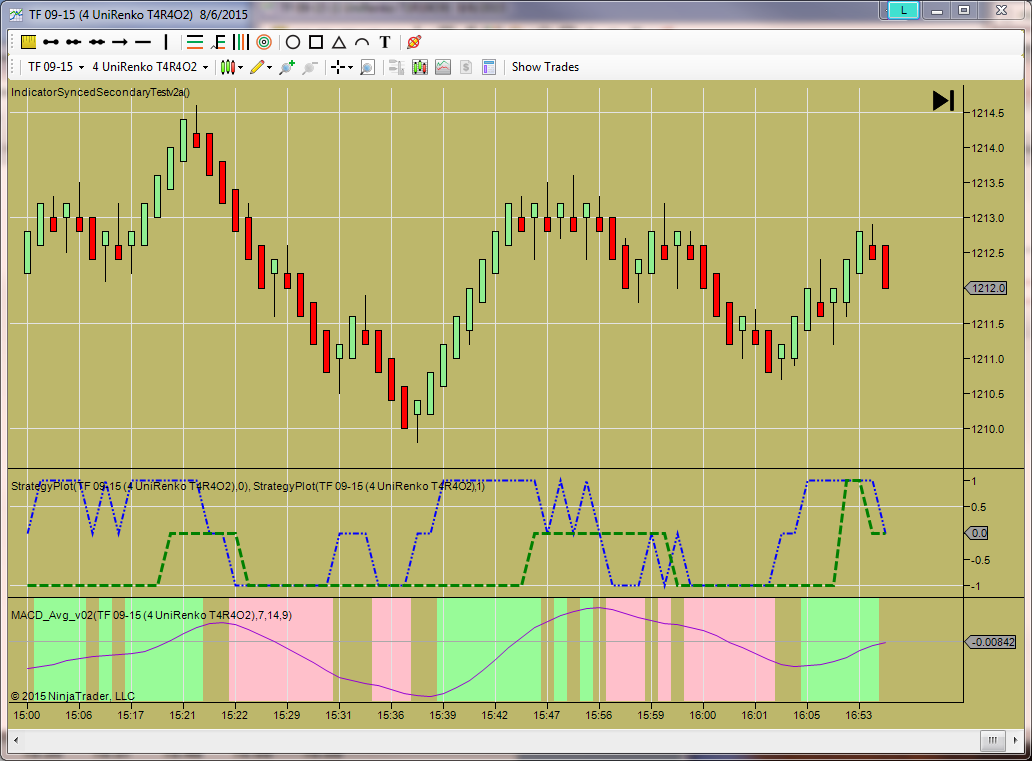Click the scrollbar left arrow
The height and width of the screenshot is (761, 1032).
coord(16,740)
